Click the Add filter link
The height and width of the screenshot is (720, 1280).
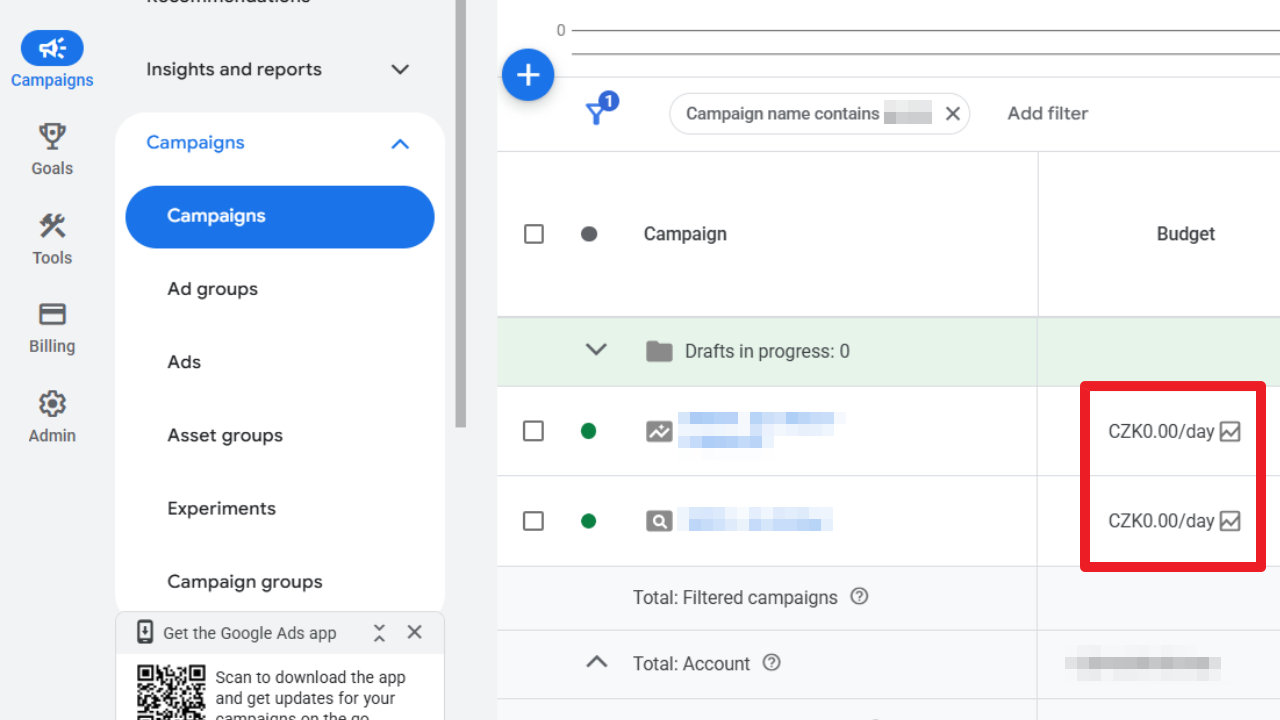coord(1047,113)
